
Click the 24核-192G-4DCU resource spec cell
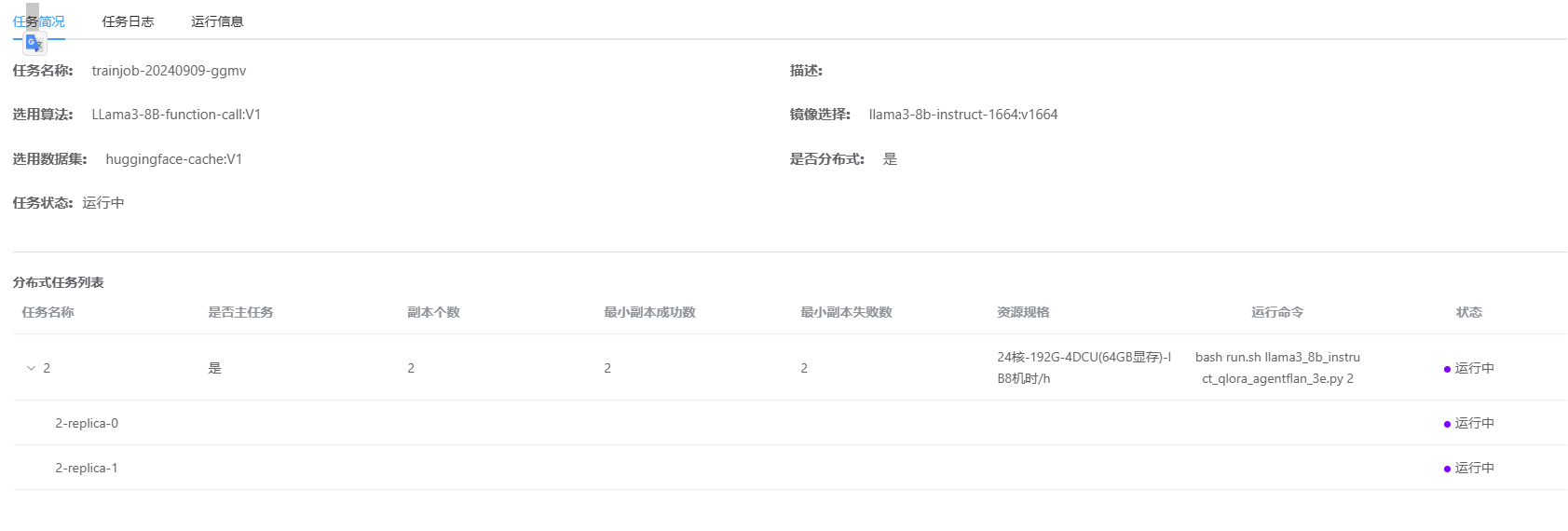1083,368
